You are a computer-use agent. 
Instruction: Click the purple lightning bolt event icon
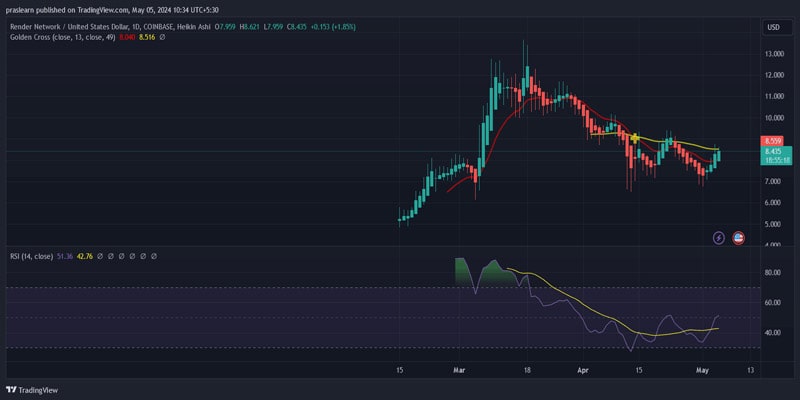click(719, 237)
